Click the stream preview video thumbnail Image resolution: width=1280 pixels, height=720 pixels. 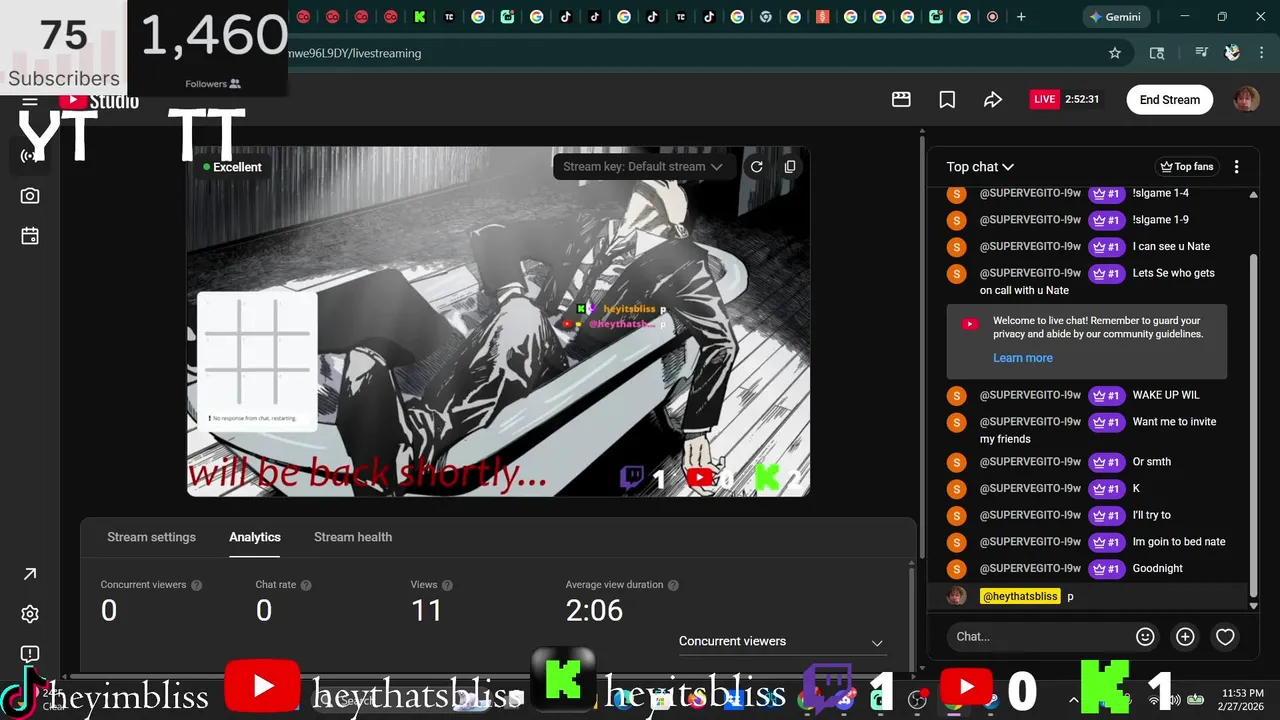tap(498, 321)
